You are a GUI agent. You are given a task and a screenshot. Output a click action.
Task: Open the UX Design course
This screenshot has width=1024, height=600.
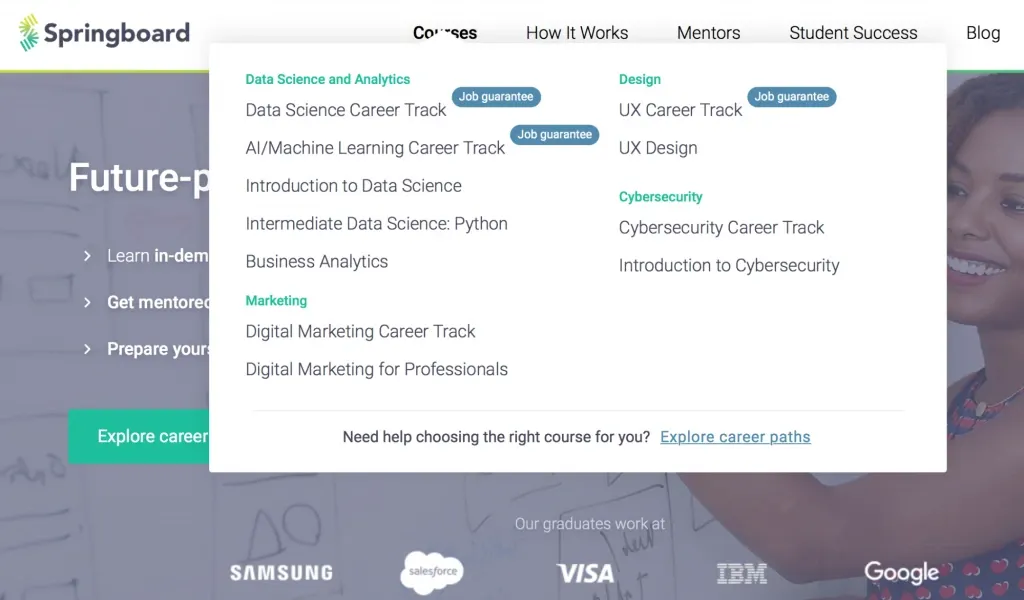click(658, 148)
